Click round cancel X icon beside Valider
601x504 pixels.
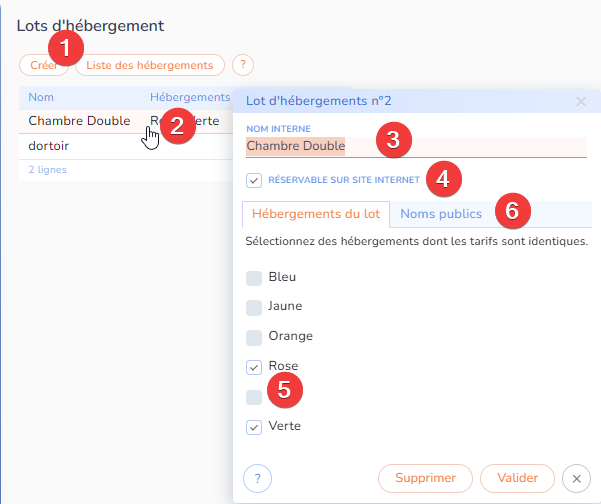[x=576, y=478]
